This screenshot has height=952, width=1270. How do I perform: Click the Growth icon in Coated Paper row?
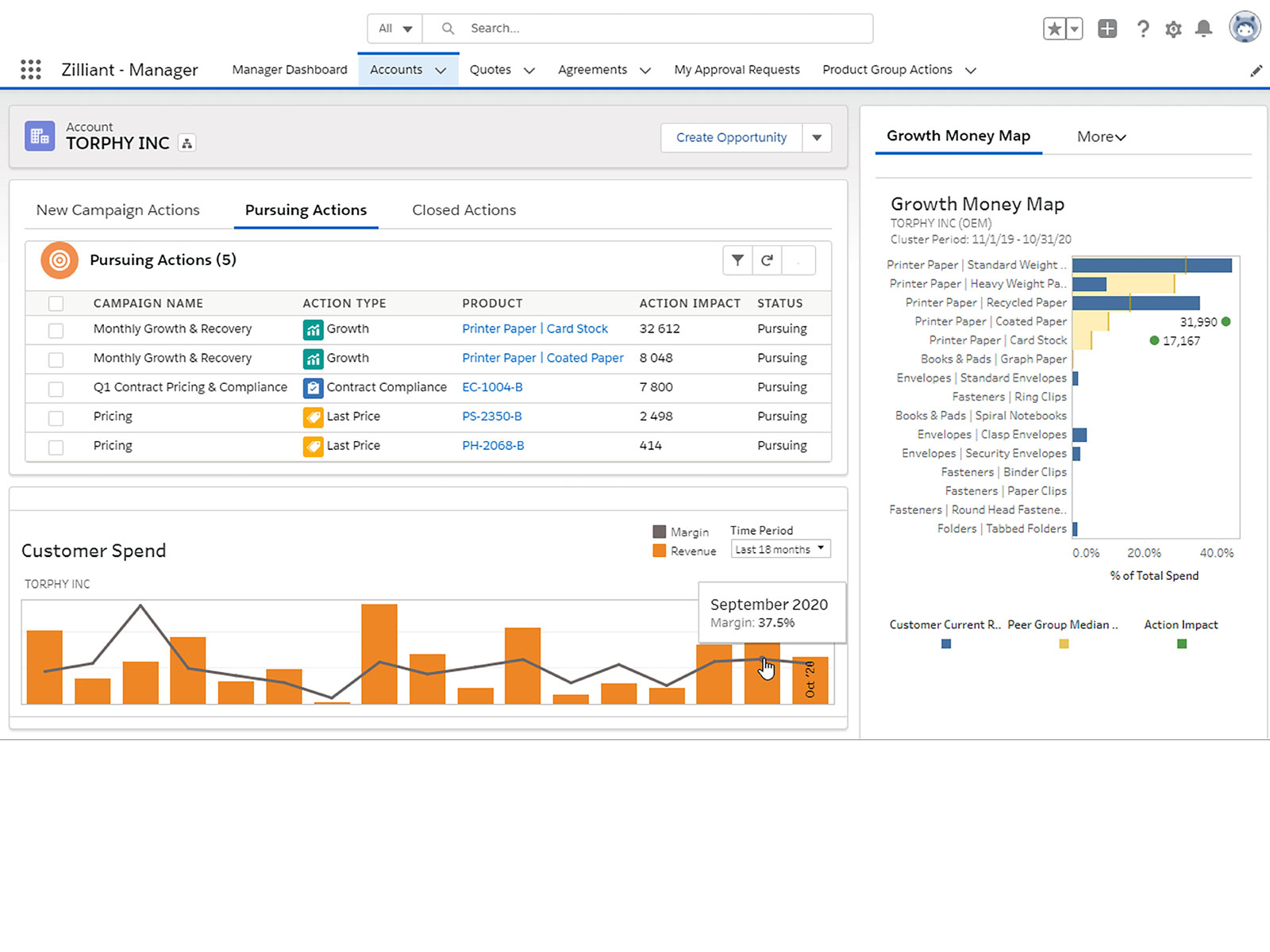tap(314, 359)
